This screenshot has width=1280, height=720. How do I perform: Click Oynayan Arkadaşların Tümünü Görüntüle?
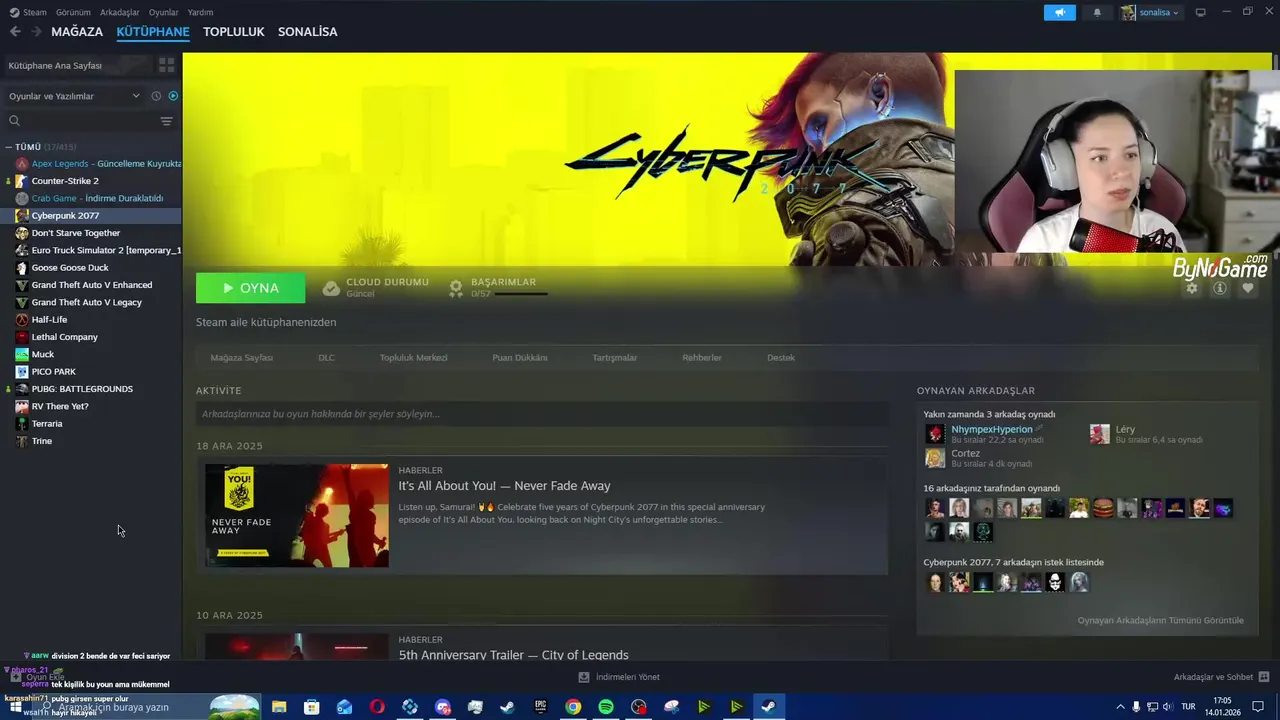point(1161,620)
